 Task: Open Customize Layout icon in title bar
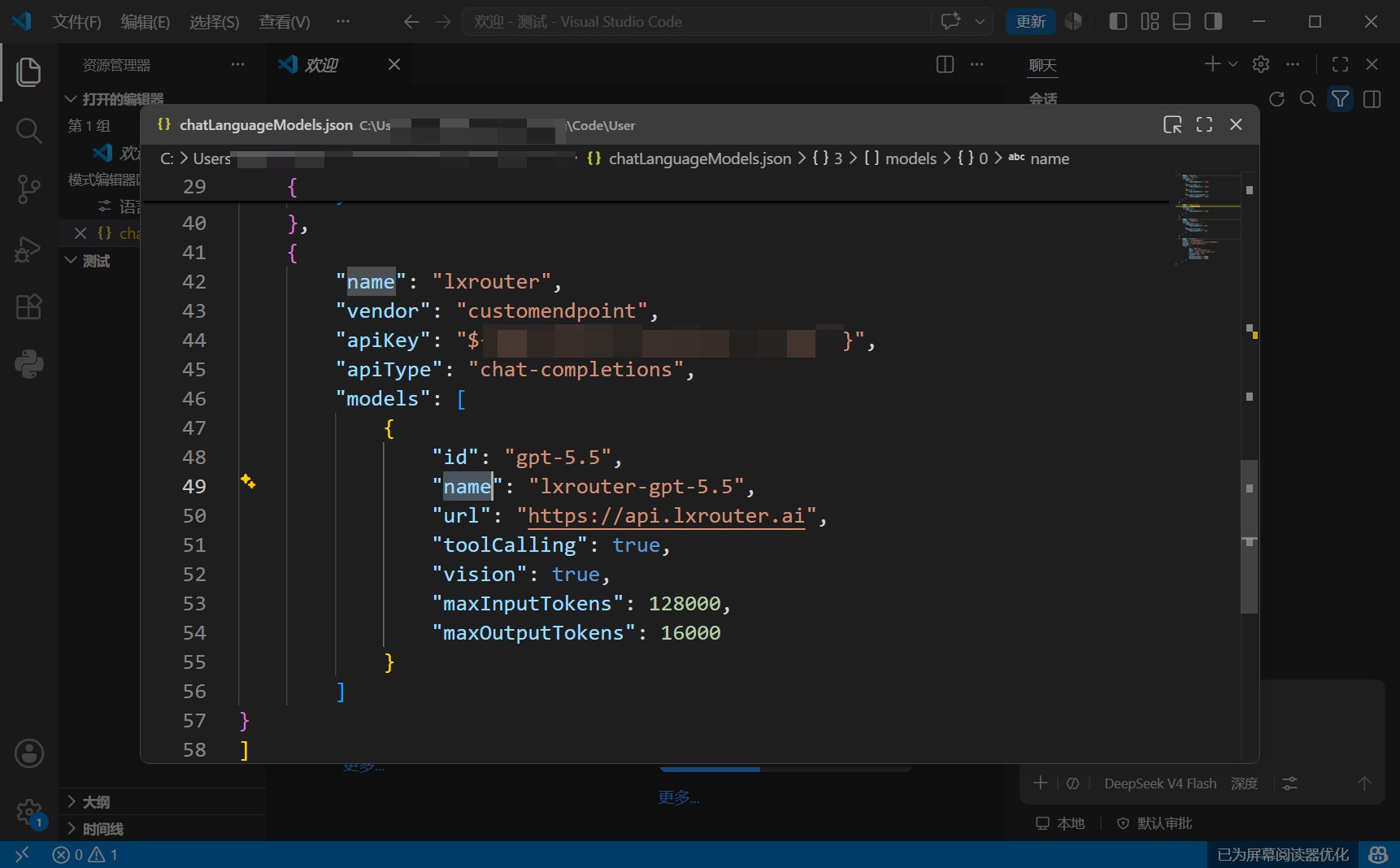(1150, 22)
